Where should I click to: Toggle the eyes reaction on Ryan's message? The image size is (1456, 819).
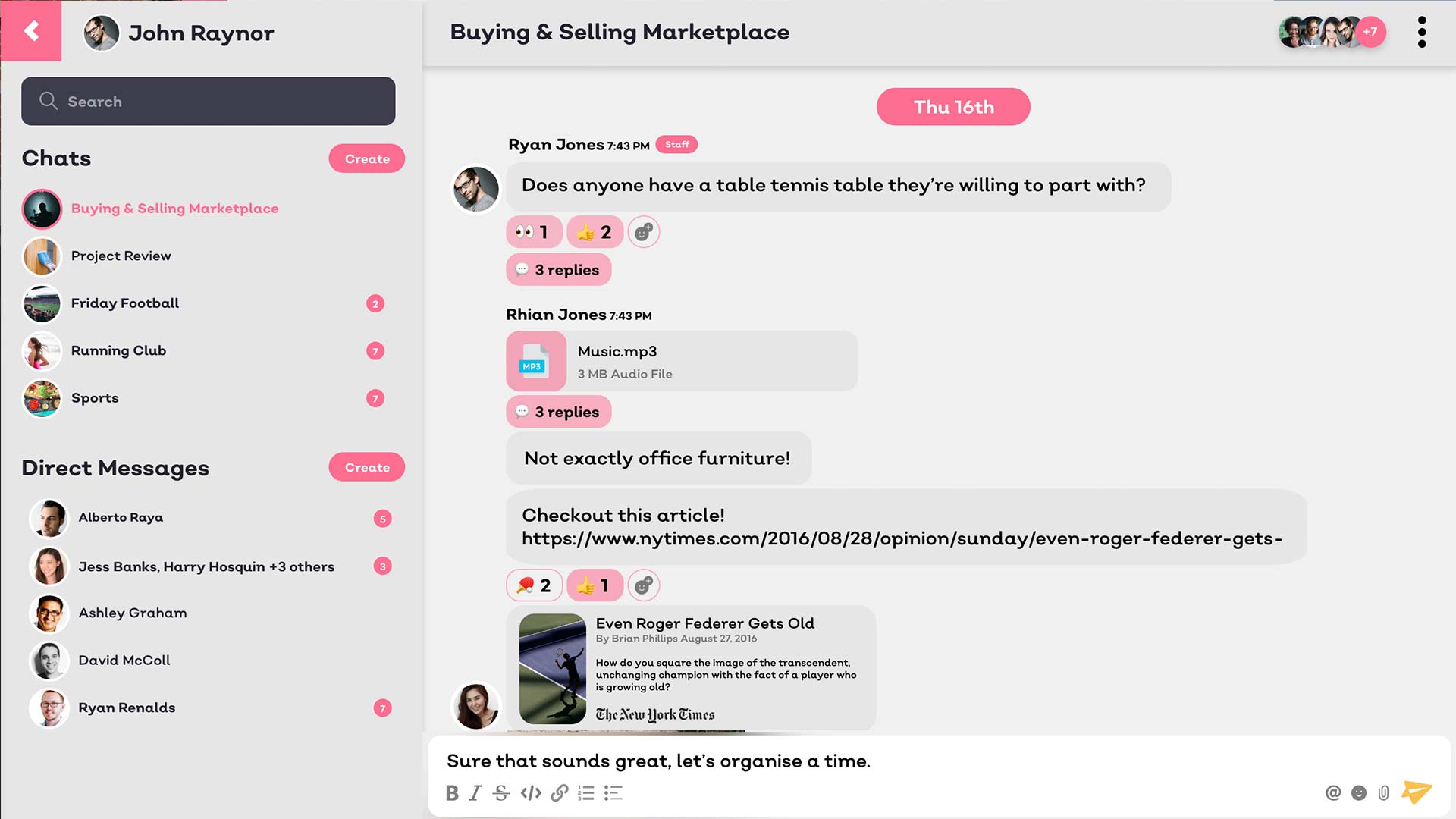[x=534, y=232]
